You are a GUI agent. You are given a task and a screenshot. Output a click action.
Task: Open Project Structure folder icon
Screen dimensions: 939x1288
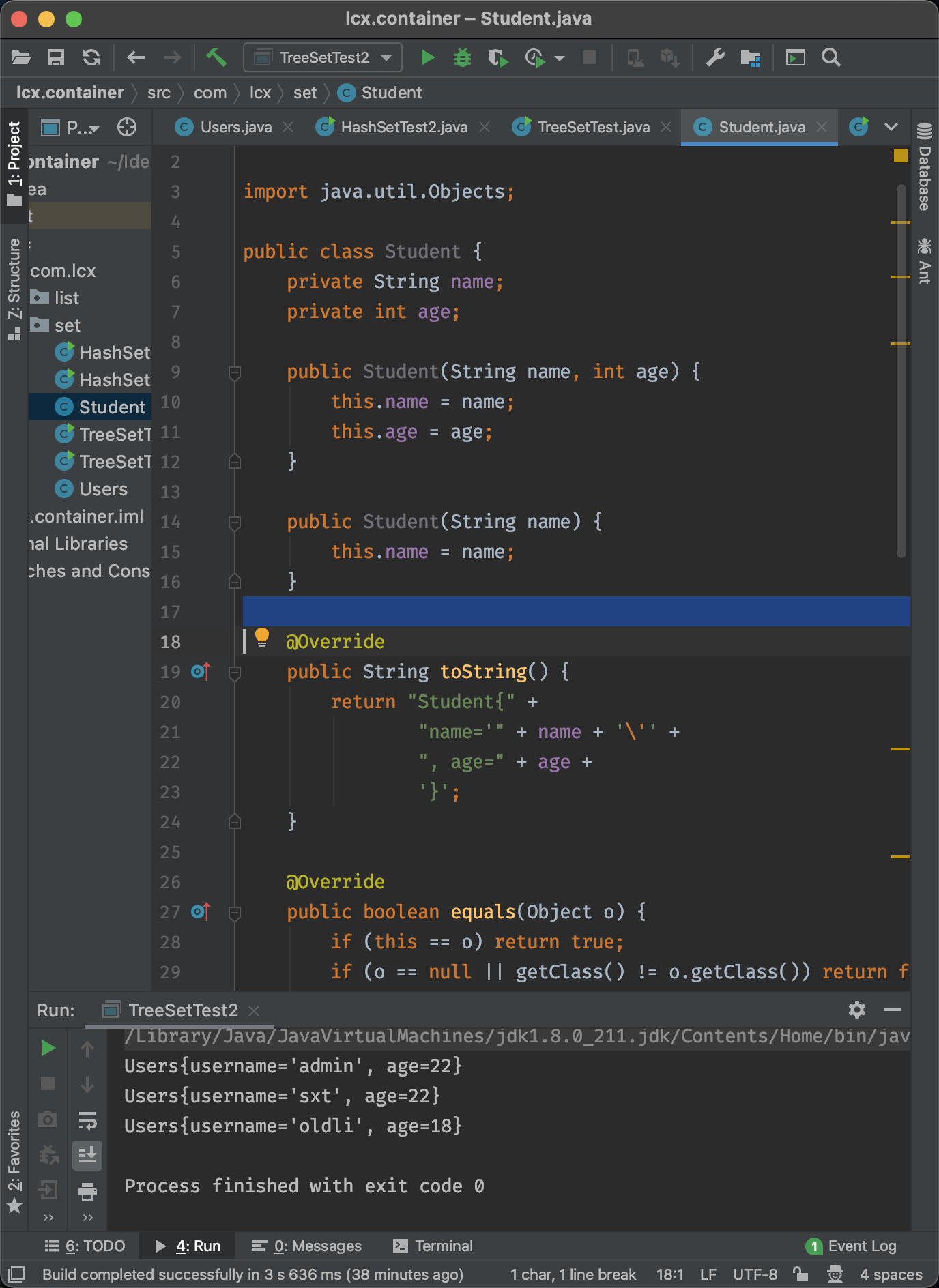[751, 57]
